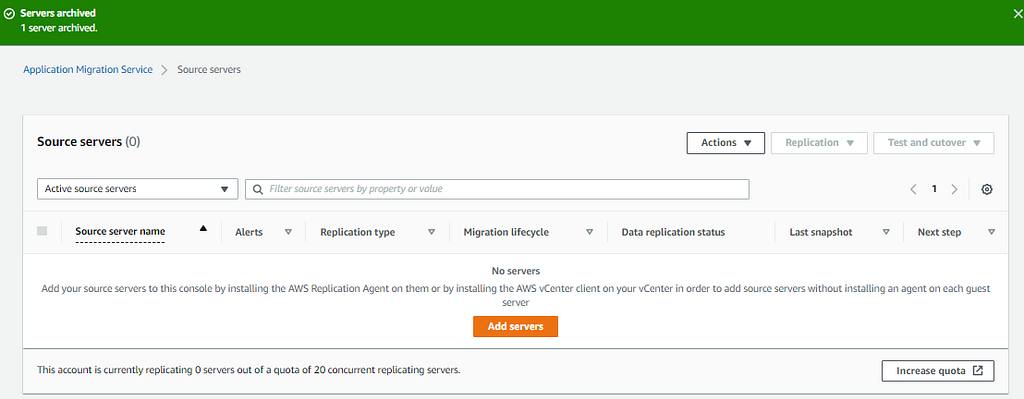The width and height of the screenshot is (1024, 399).
Task: Click the magnifier search icon
Action: tap(259, 189)
